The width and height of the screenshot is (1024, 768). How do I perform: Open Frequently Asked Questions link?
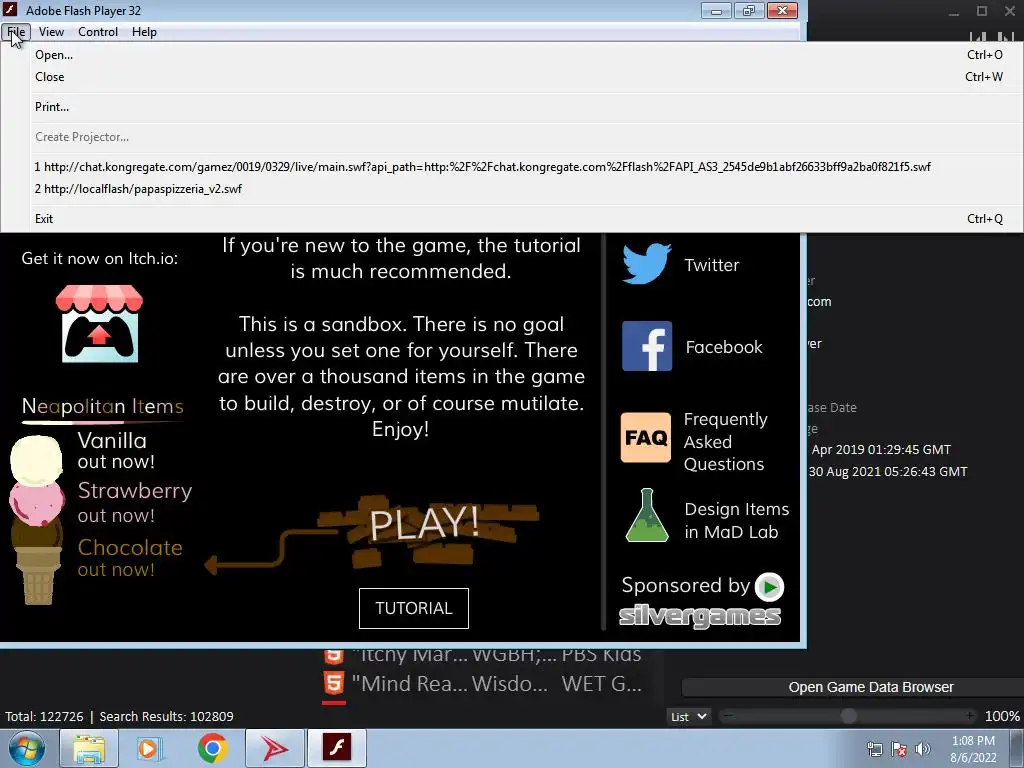(725, 441)
